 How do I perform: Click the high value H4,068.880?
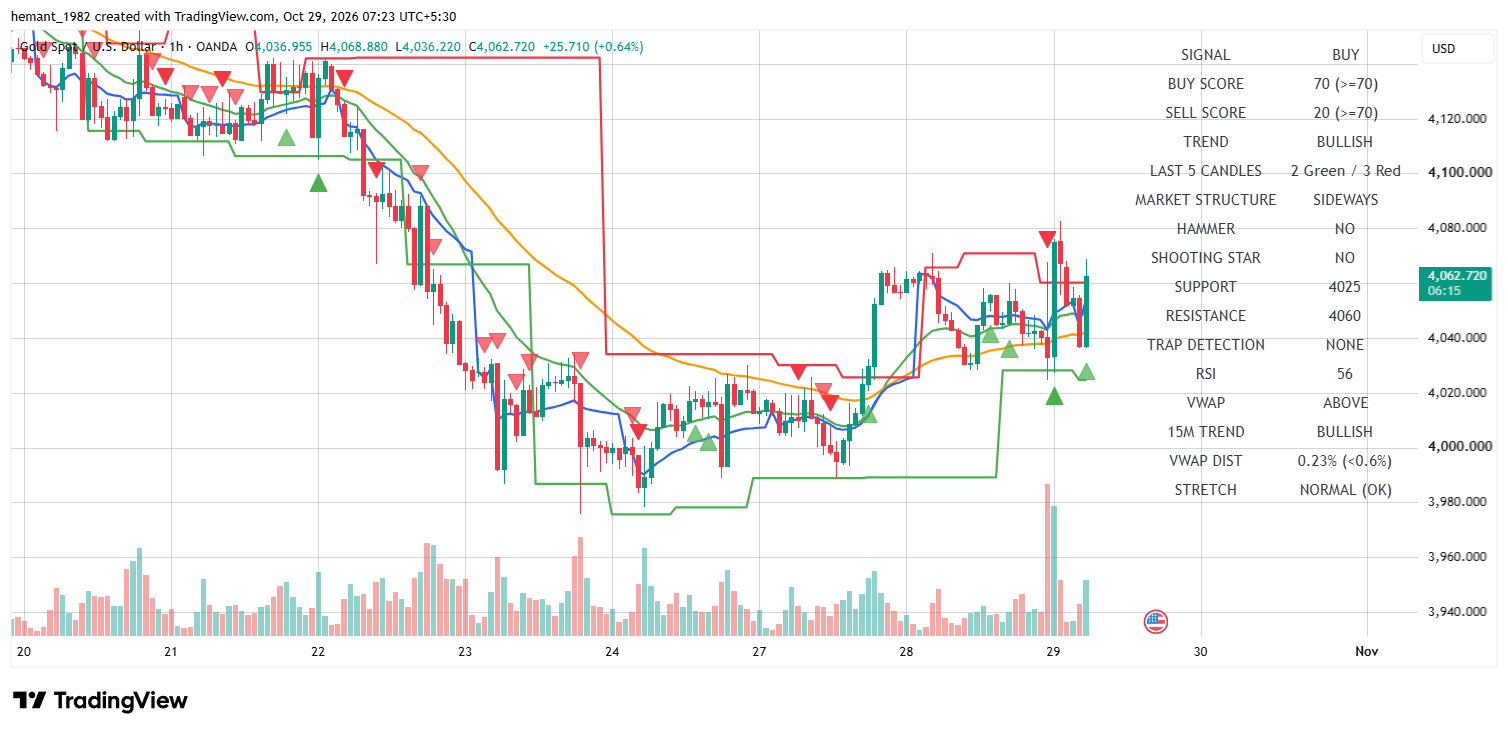point(354,47)
